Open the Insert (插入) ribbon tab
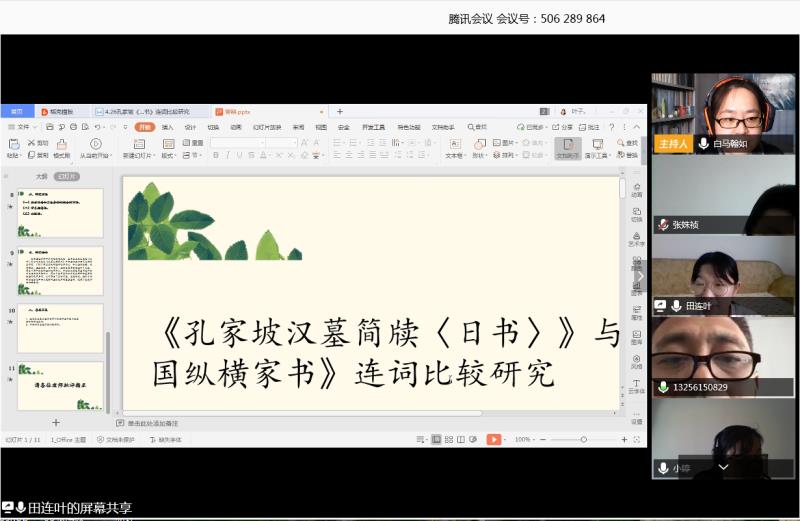This screenshot has width=800, height=521. (167, 127)
